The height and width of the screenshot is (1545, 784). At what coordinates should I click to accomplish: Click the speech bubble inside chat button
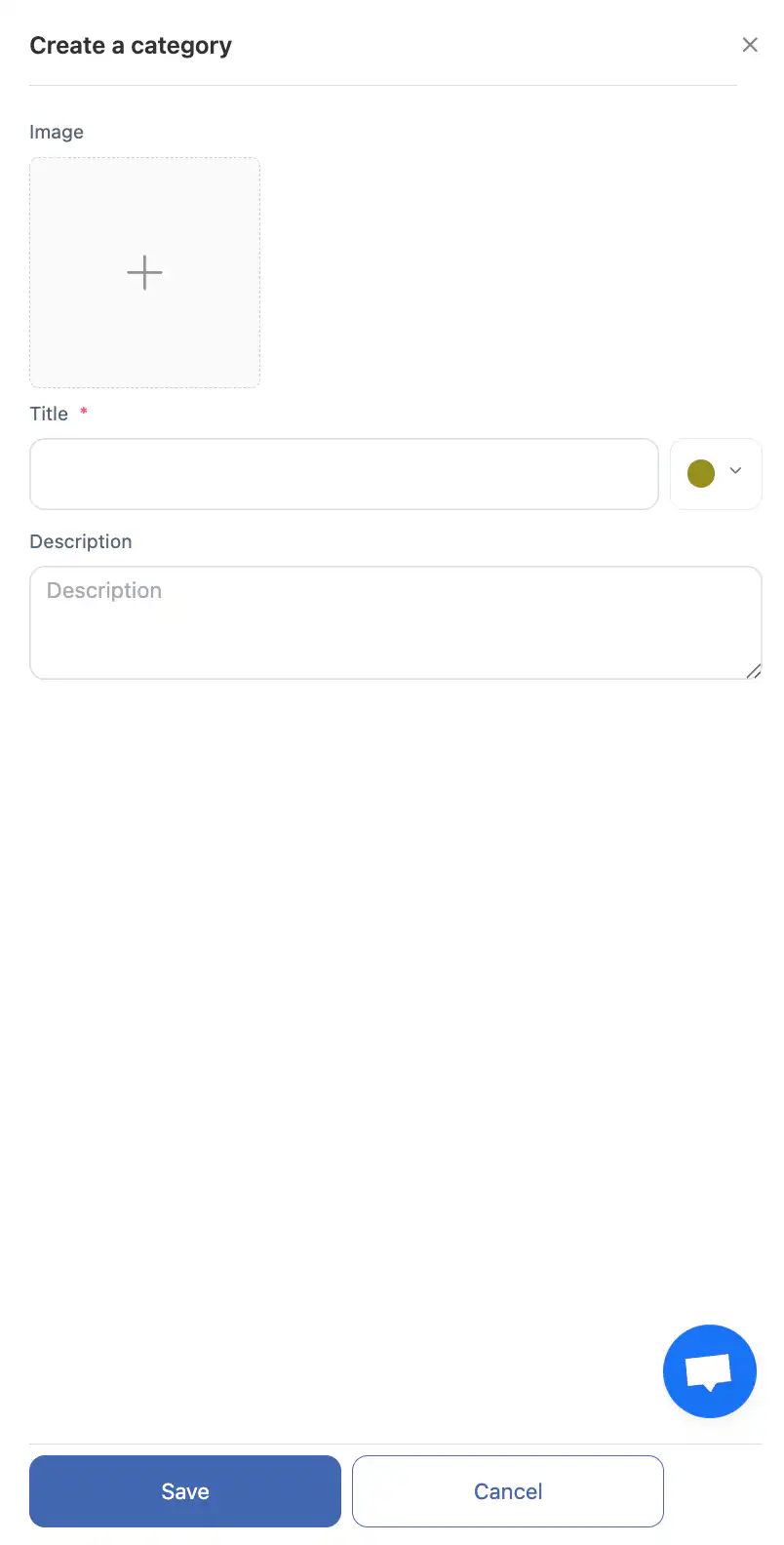click(x=709, y=1371)
